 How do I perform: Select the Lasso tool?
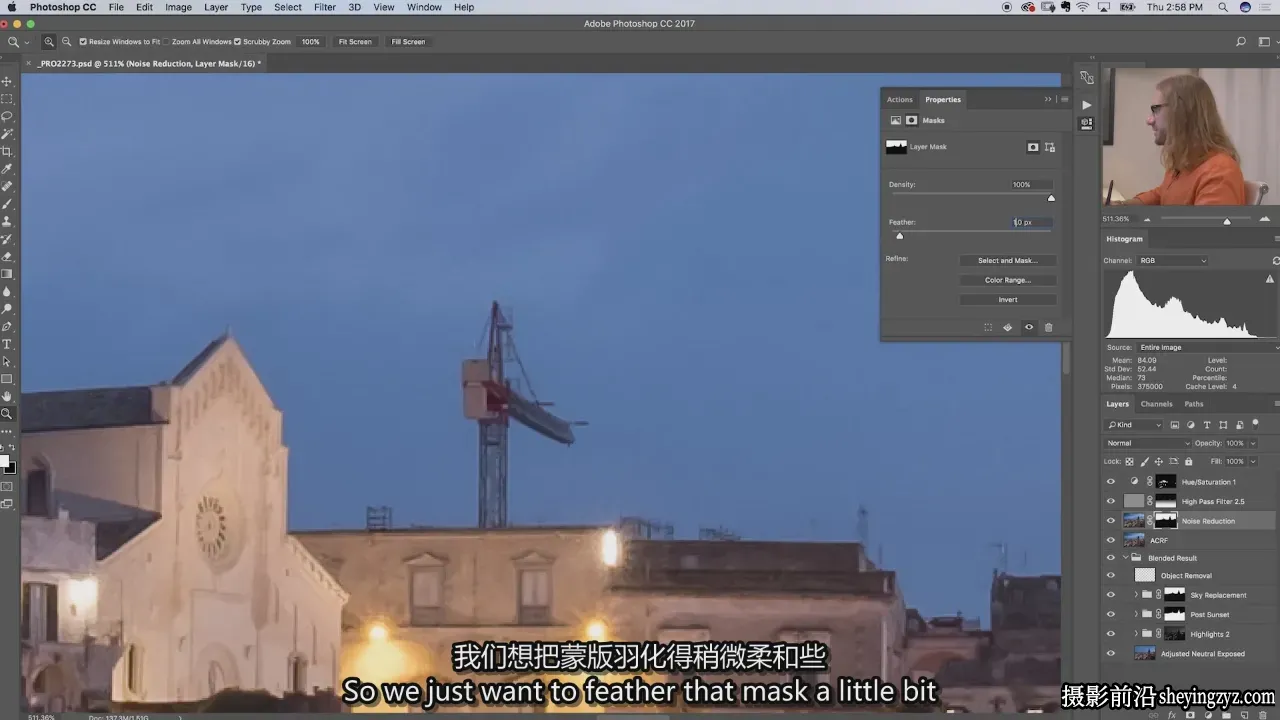point(7,116)
